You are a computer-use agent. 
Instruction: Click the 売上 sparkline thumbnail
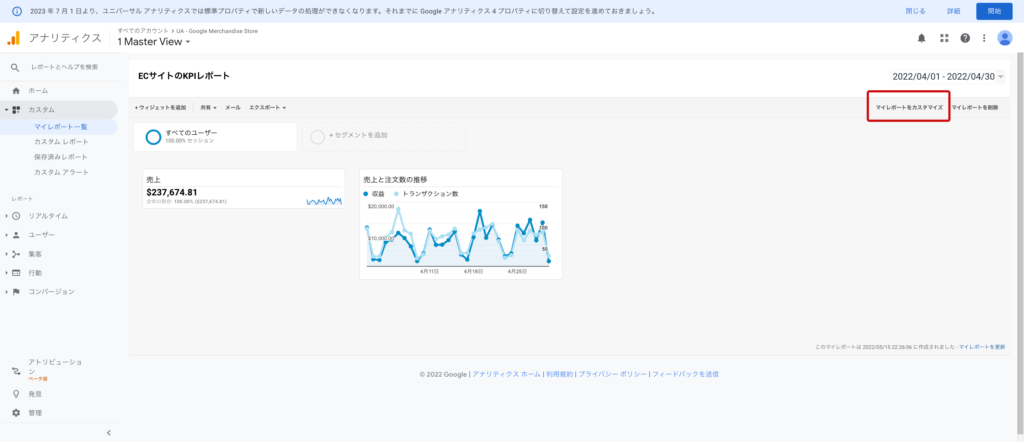[324, 200]
